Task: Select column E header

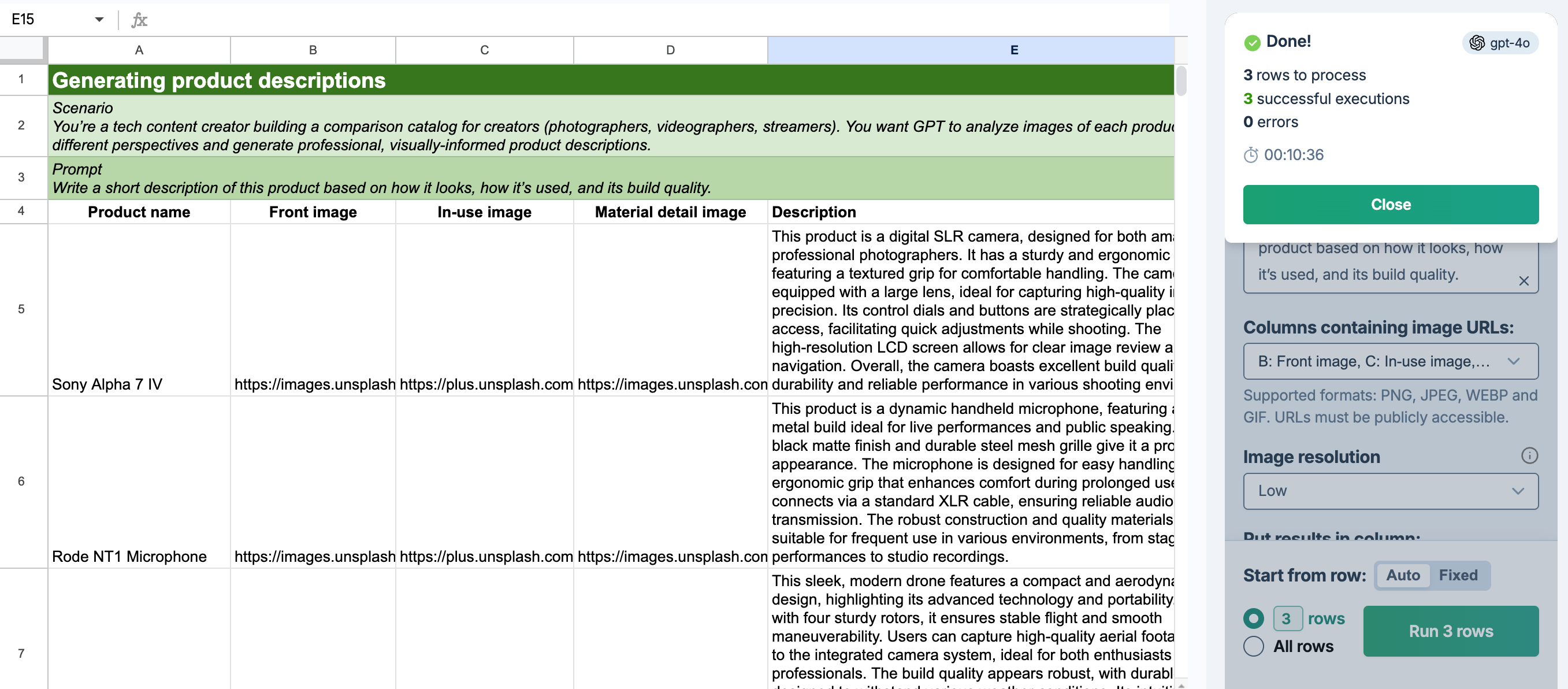Action: pyautogui.click(x=1013, y=50)
